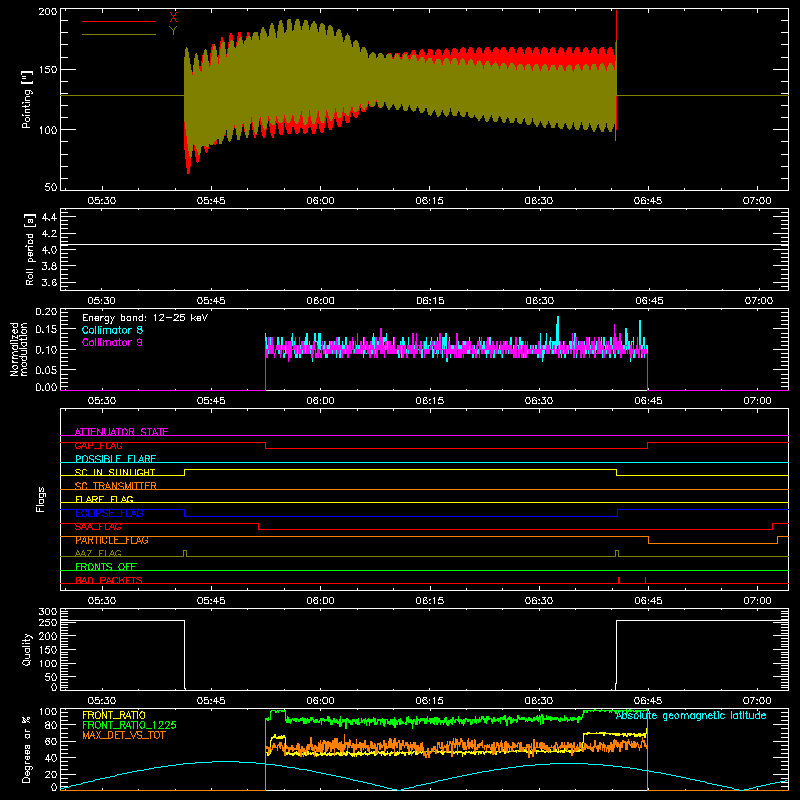Image resolution: width=800 pixels, height=800 pixels.
Task: Select the ATTENUATOR_STATE flag label
Action: (x=121, y=432)
